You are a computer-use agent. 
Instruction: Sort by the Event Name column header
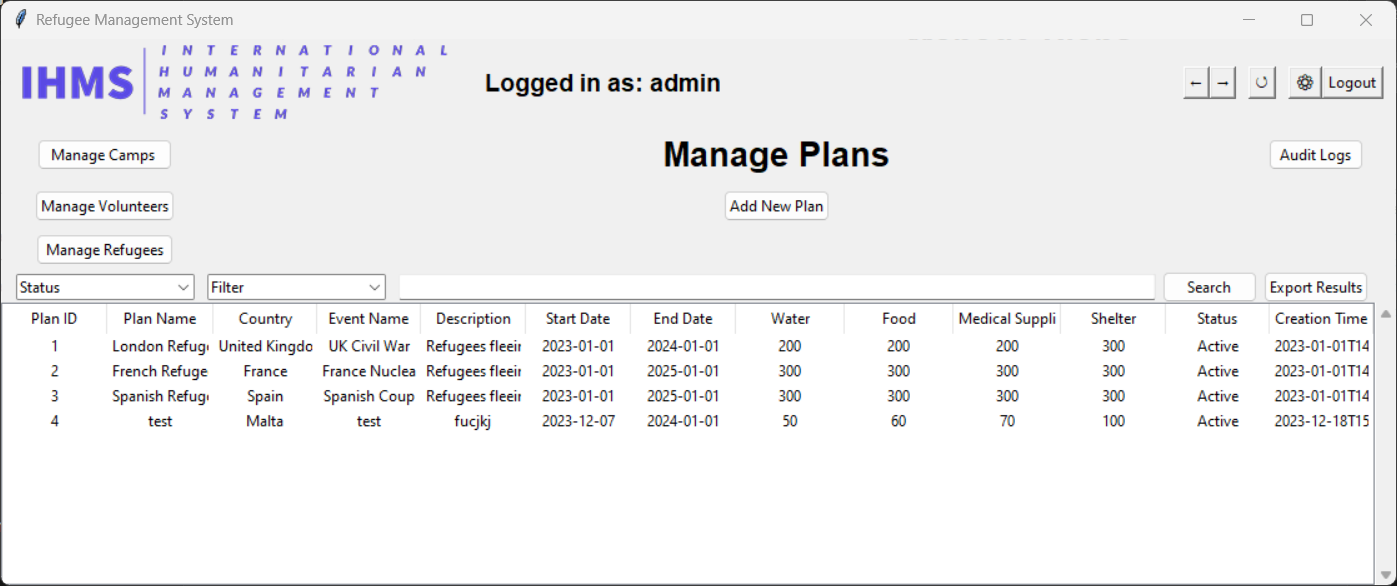pyautogui.click(x=369, y=319)
